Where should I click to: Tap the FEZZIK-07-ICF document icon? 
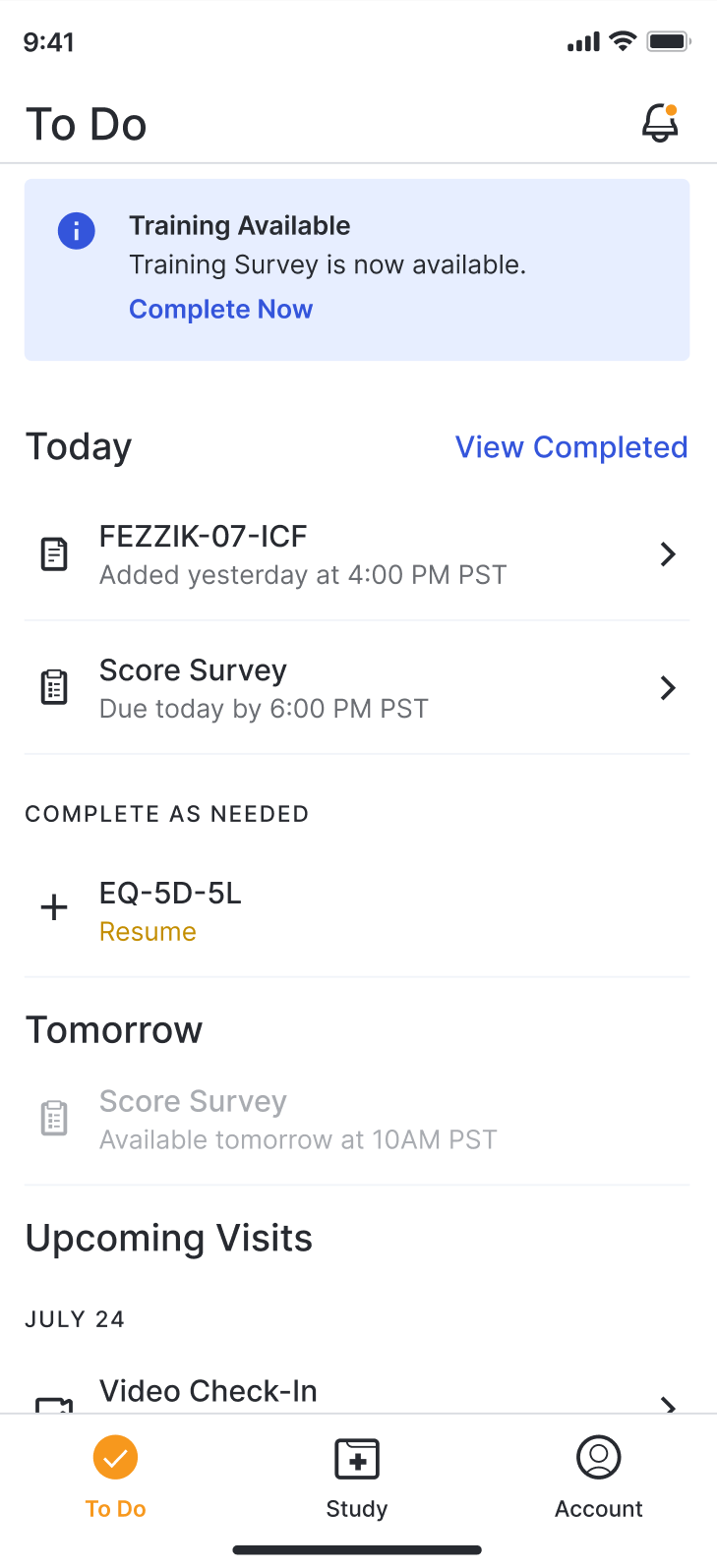pyautogui.click(x=54, y=554)
